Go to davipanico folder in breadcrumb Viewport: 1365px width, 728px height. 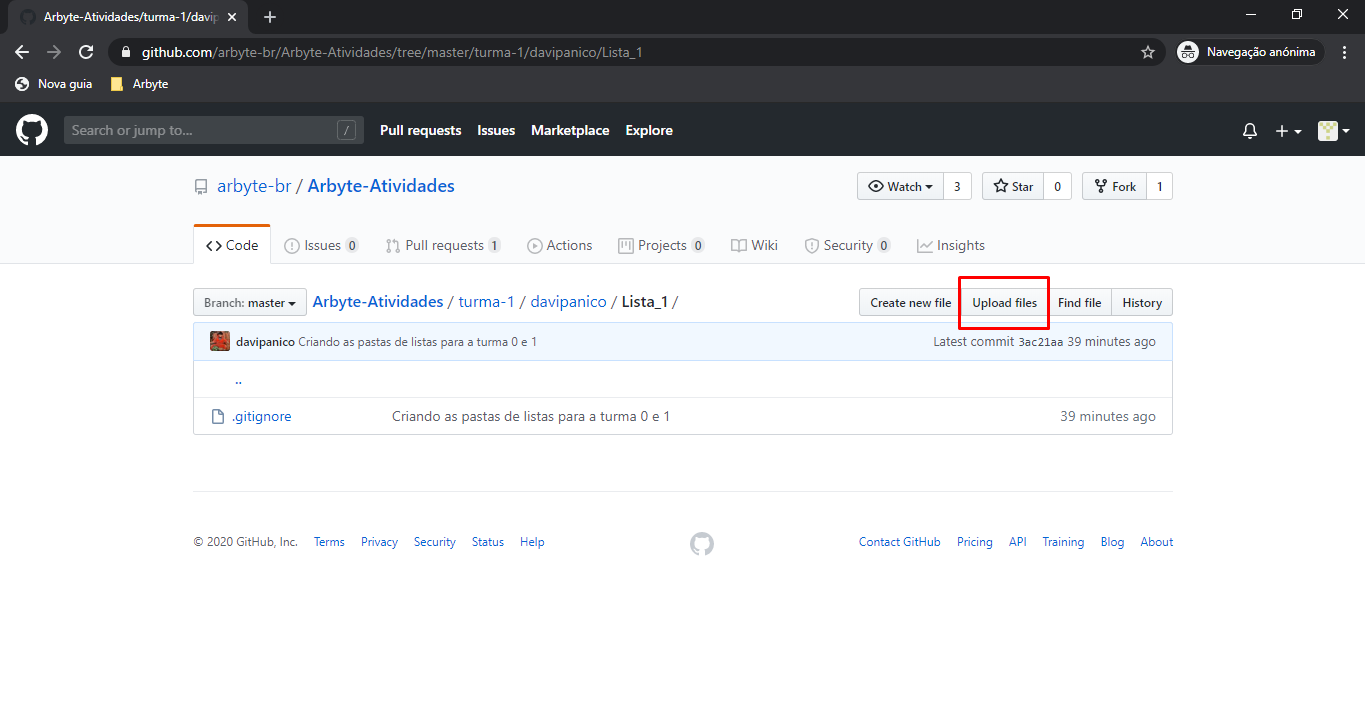(x=568, y=302)
